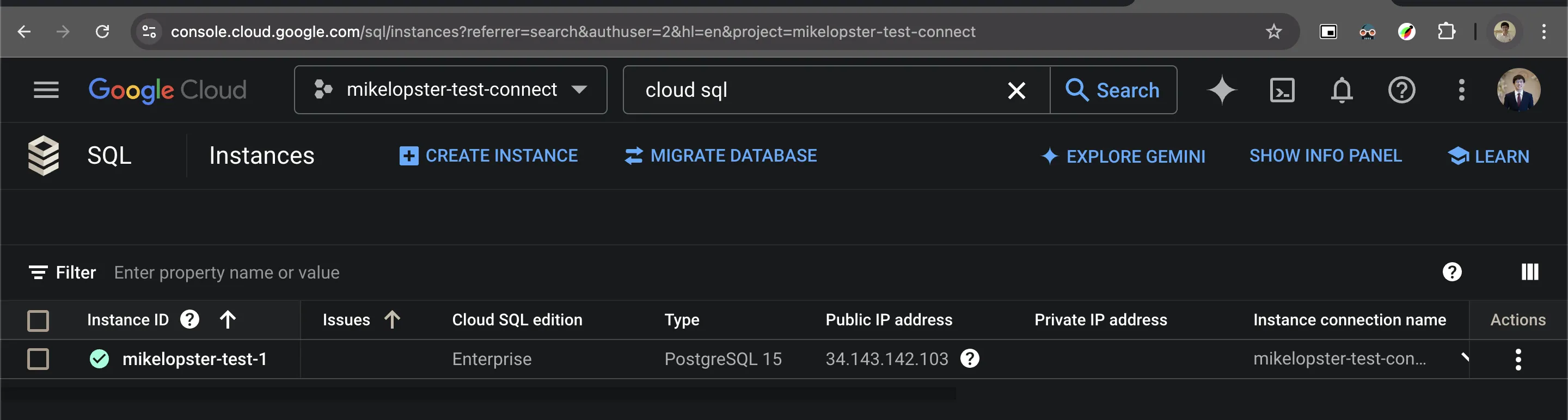The height and width of the screenshot is (420, 1568).
Task: View site information icon in address bar
Action: [x=149, y=32]
